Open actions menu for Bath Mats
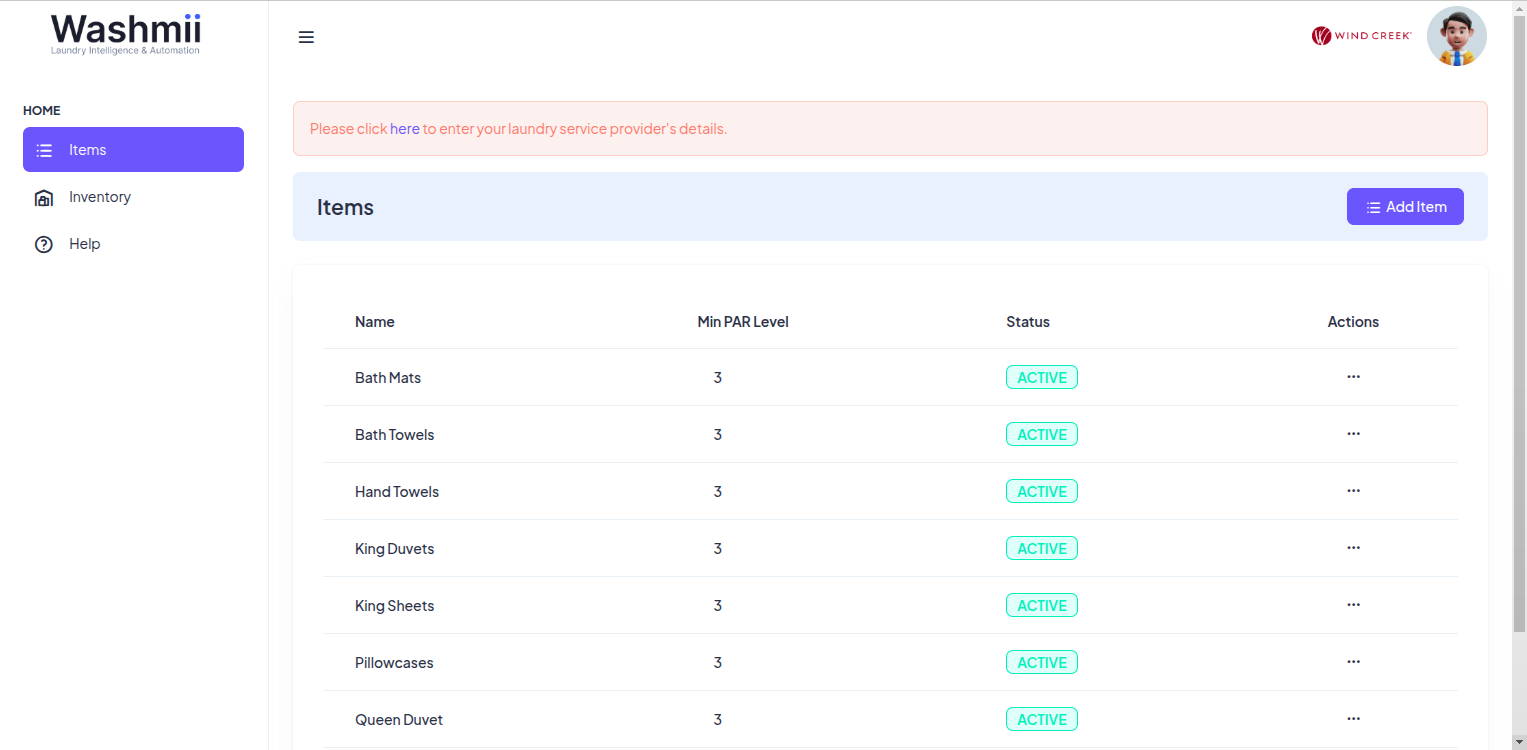Screen dimensions: 1527x750 [x=1353, y=377]
